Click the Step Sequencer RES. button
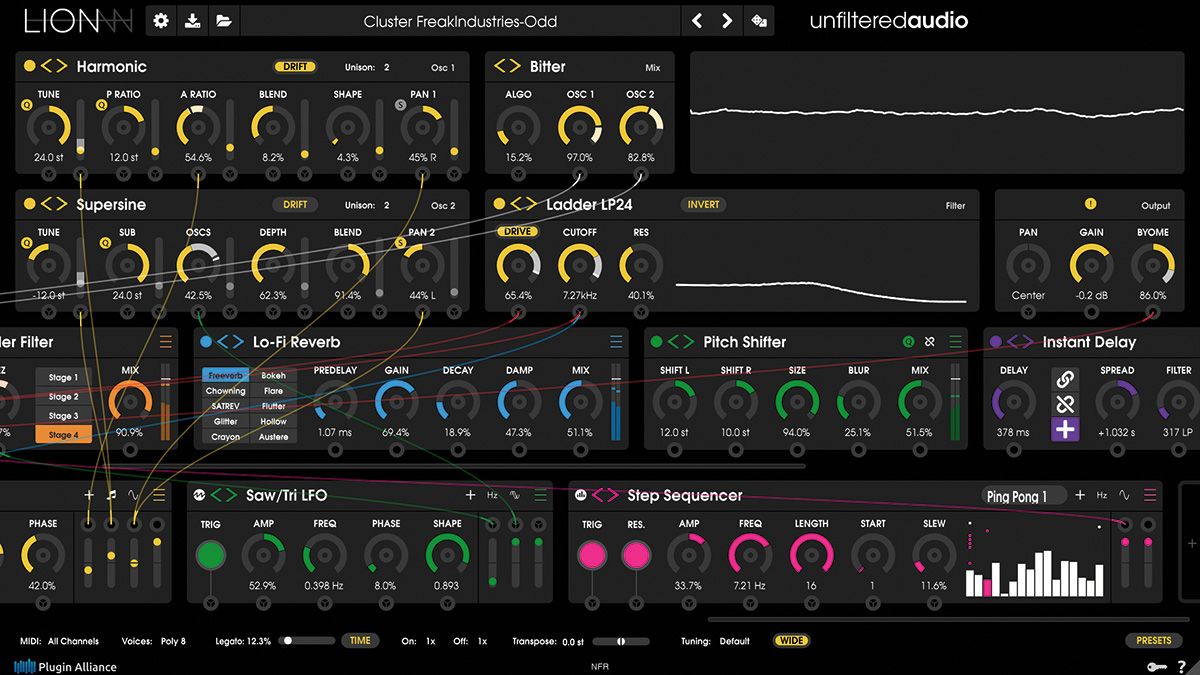 point(636,554)
